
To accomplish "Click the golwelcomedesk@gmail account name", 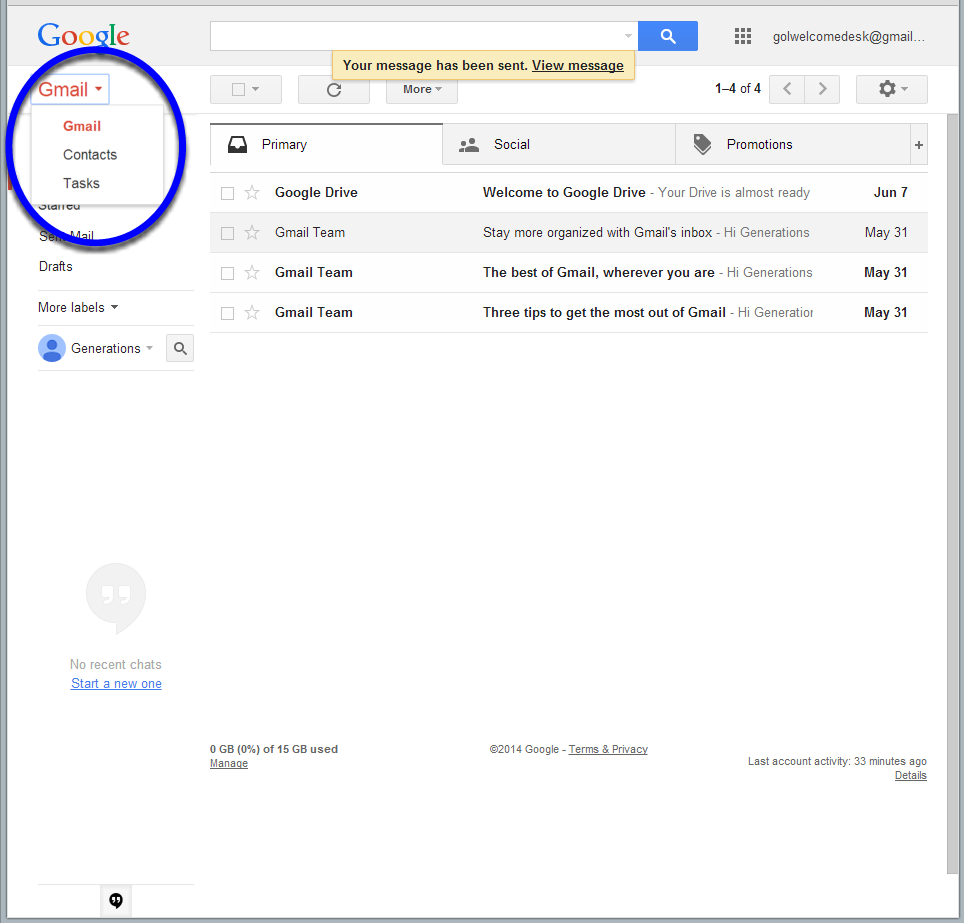I will (x=848, y=37).
